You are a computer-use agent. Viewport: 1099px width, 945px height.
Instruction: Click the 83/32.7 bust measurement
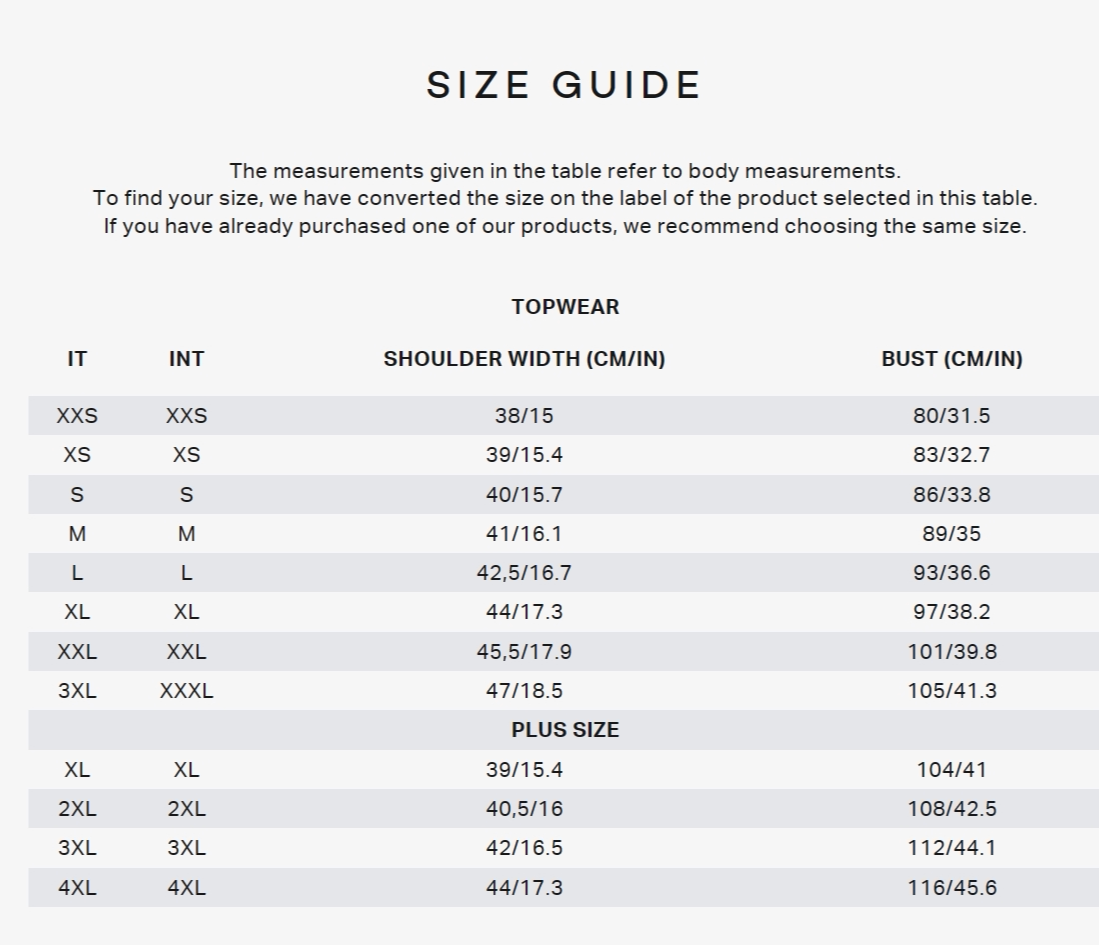click(x=952, y=455)
